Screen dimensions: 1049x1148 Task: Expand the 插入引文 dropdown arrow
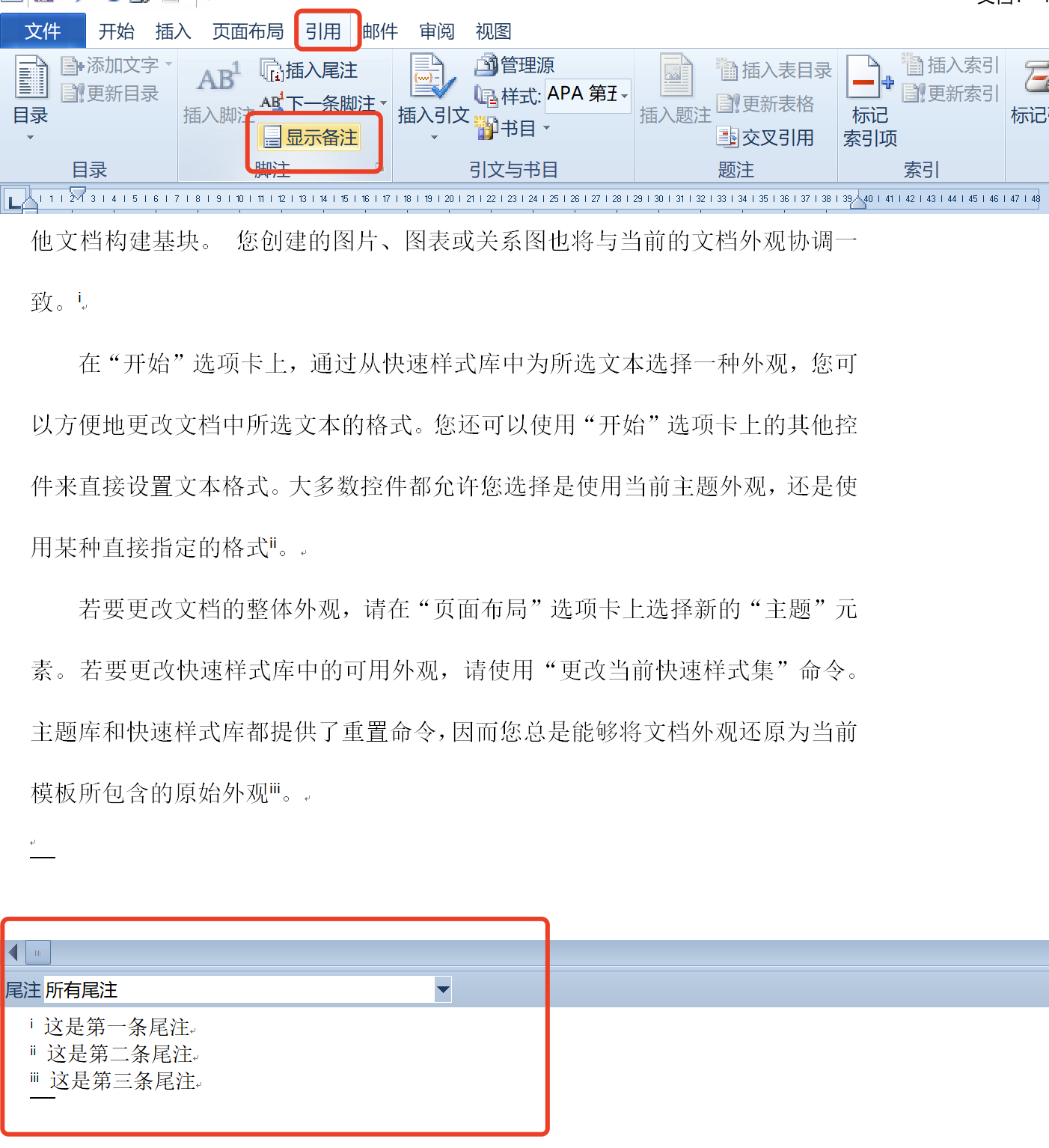point(434,138)
